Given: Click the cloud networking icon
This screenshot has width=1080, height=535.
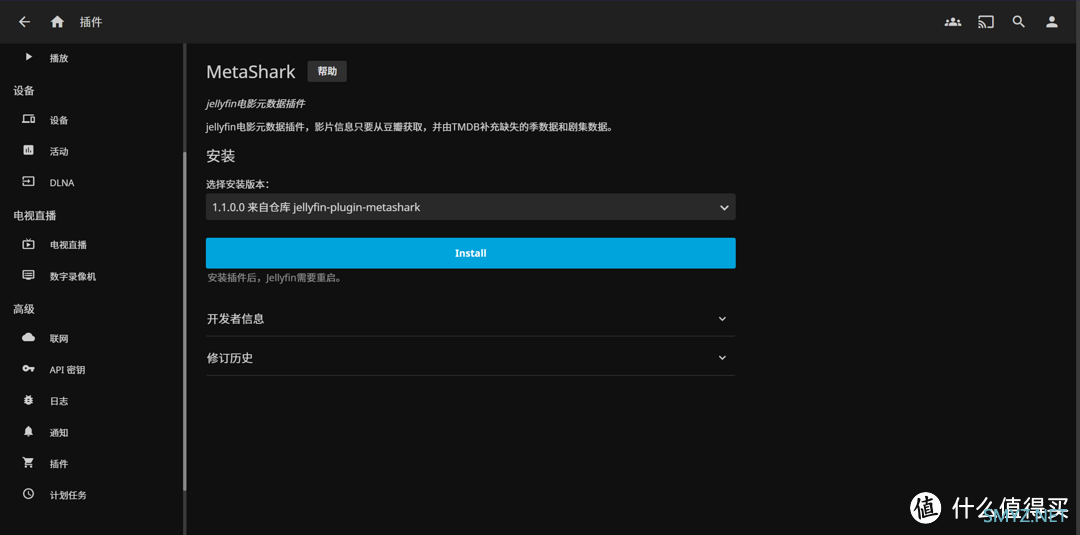Looking at the screenshot, I should (28, 337).
